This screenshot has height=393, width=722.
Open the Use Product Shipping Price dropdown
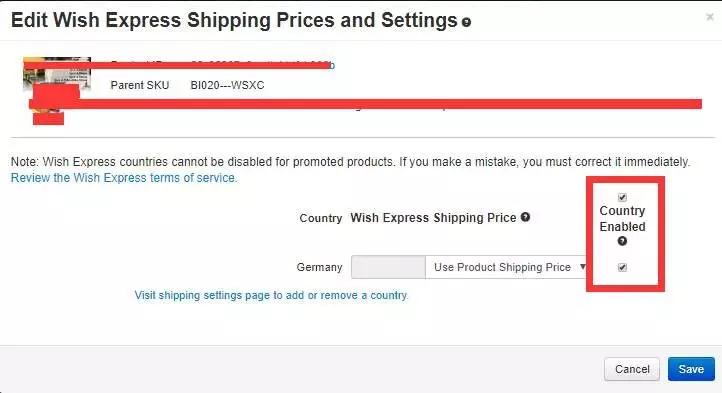pos(507,267)
